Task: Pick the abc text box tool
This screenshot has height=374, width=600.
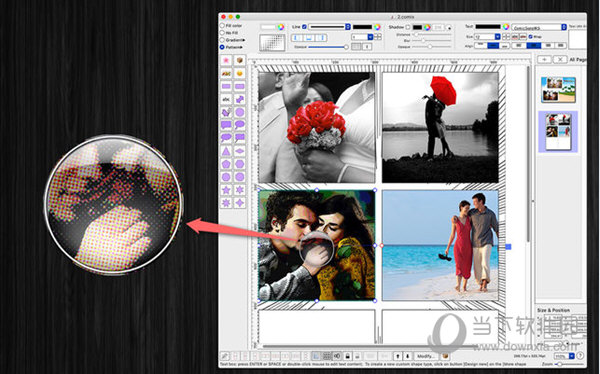Action: (226, 99)
